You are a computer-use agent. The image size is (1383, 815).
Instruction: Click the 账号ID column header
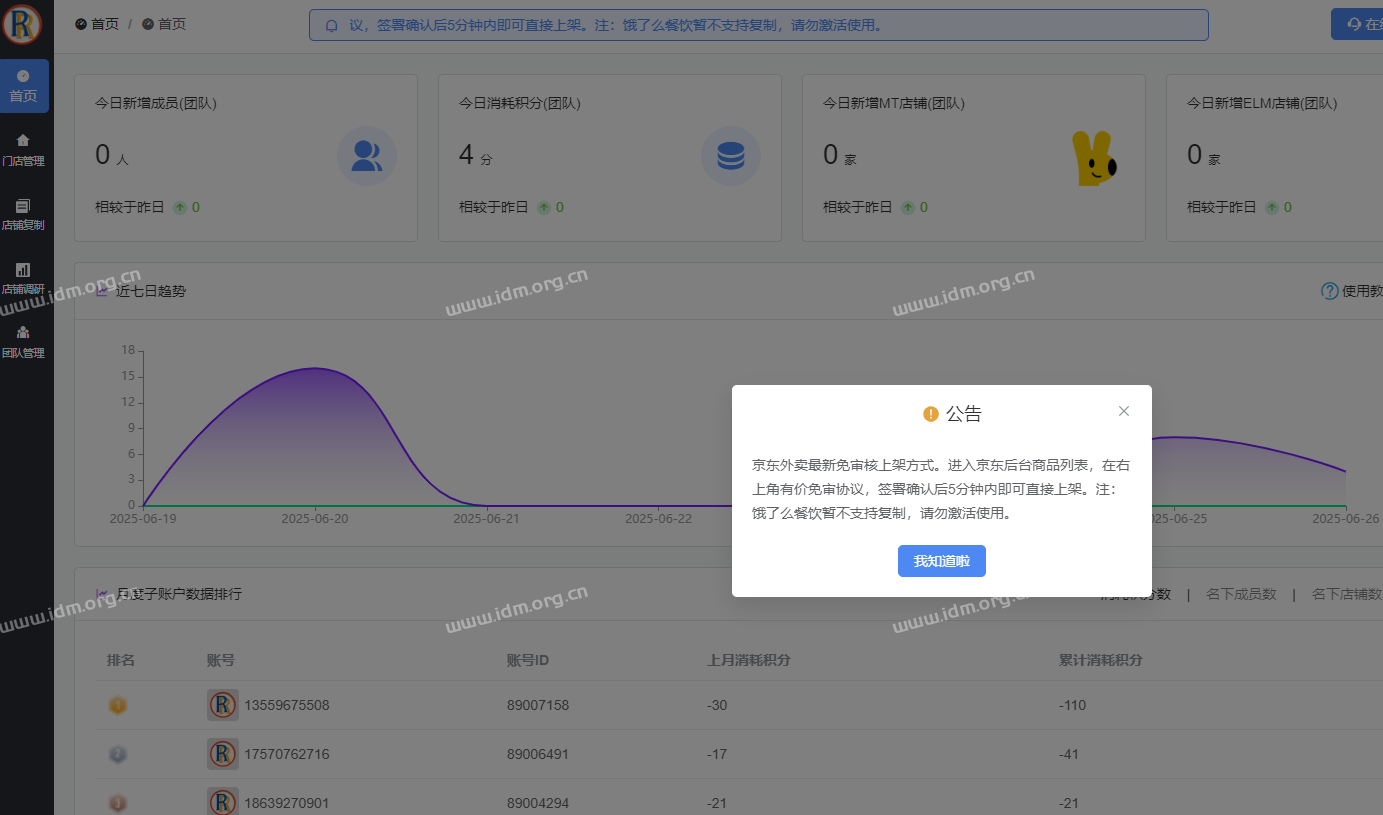pyautogui.click(x=528, y=660)
